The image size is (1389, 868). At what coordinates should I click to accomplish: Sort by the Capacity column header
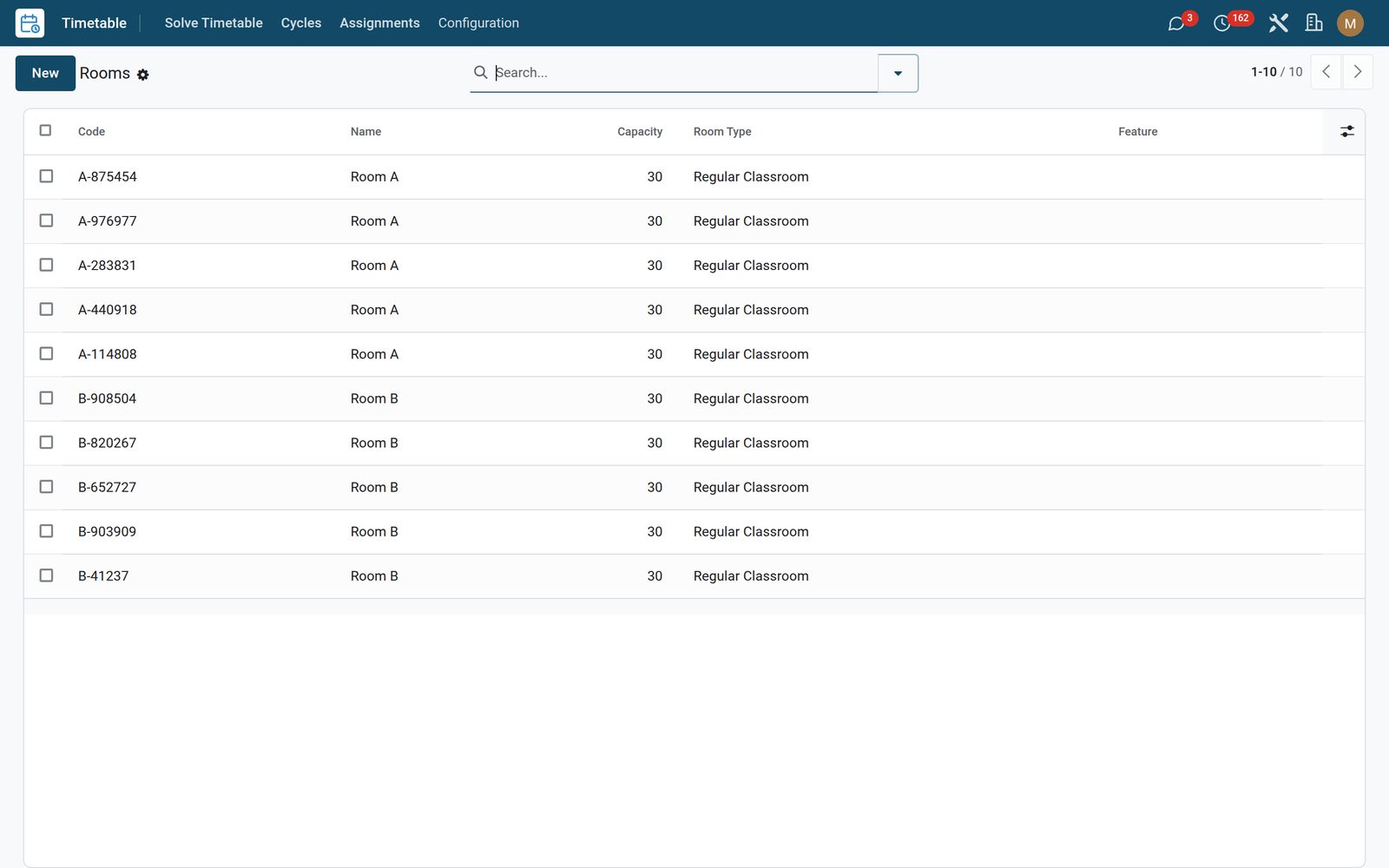640,132
